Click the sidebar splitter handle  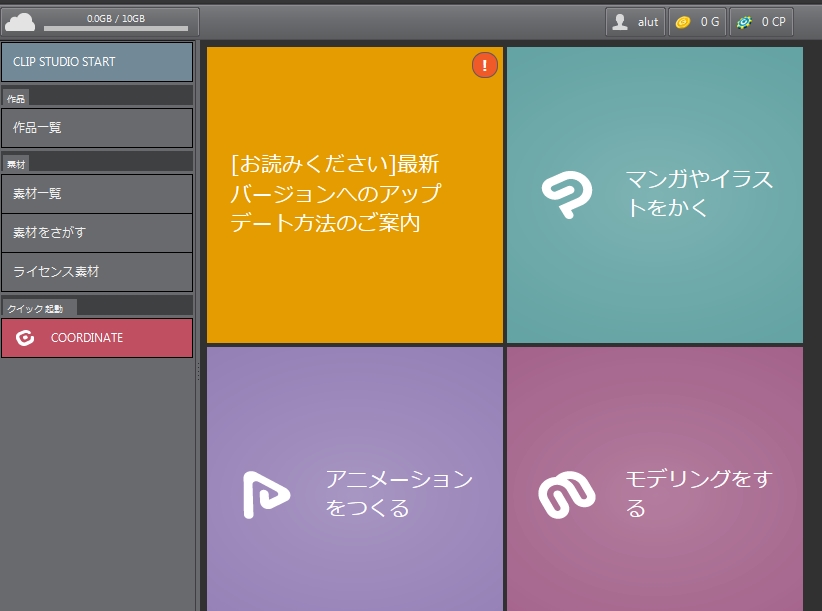pos(198,370)
